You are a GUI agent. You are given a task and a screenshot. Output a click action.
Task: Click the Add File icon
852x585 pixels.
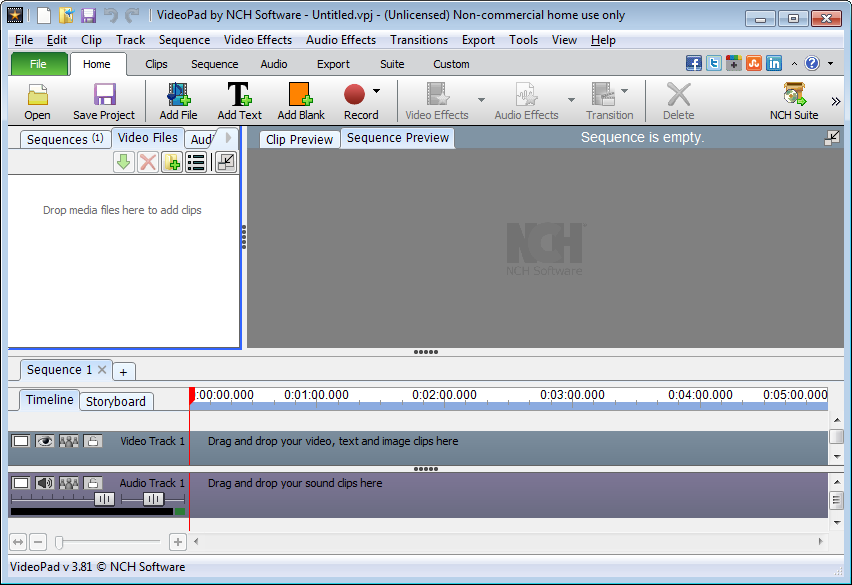(x=178, y=94)
